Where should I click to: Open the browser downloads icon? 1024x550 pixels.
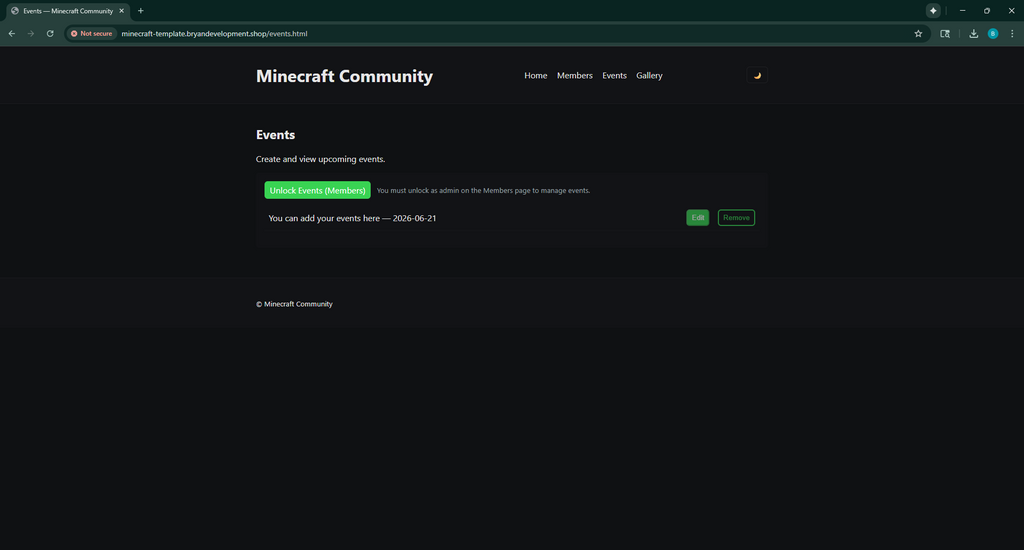pyautogui.click(x=973, y=33)
